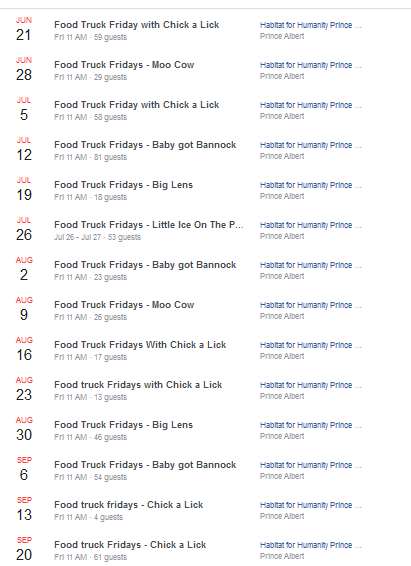Open Aug 30 Food Truck Fridays - Big Lens
The height and width of the screenshot is (566, 411).
pyautogui.click(x=123, y=425)
